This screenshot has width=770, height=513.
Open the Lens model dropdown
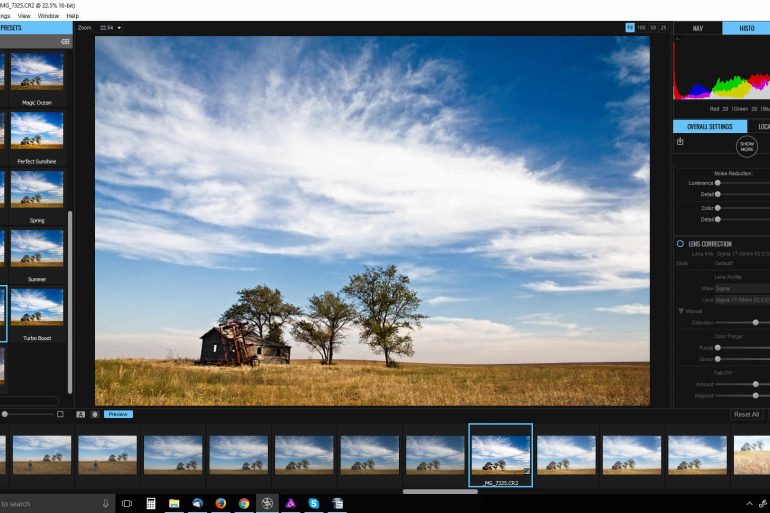click(742, 299)
